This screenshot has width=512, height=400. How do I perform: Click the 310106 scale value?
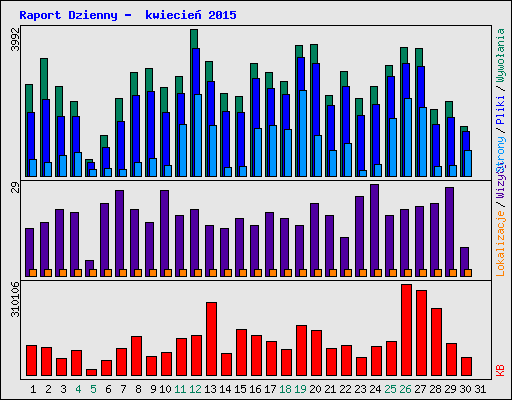16,299
